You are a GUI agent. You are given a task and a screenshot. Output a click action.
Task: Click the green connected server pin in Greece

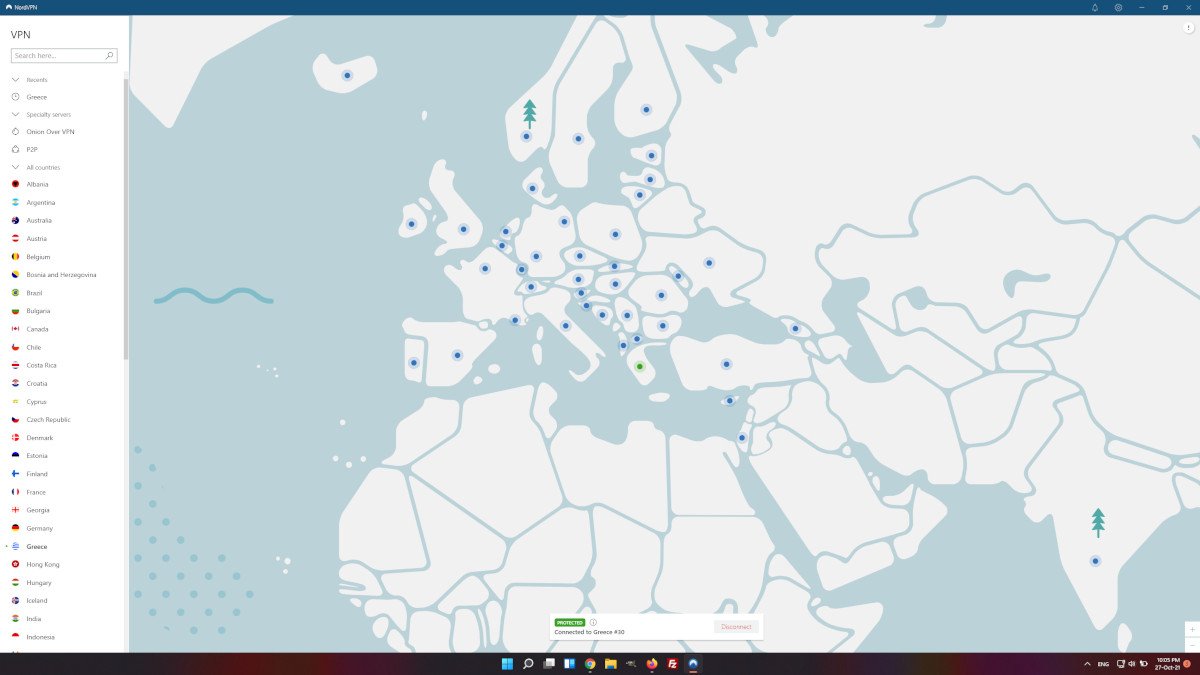(640, 367)
